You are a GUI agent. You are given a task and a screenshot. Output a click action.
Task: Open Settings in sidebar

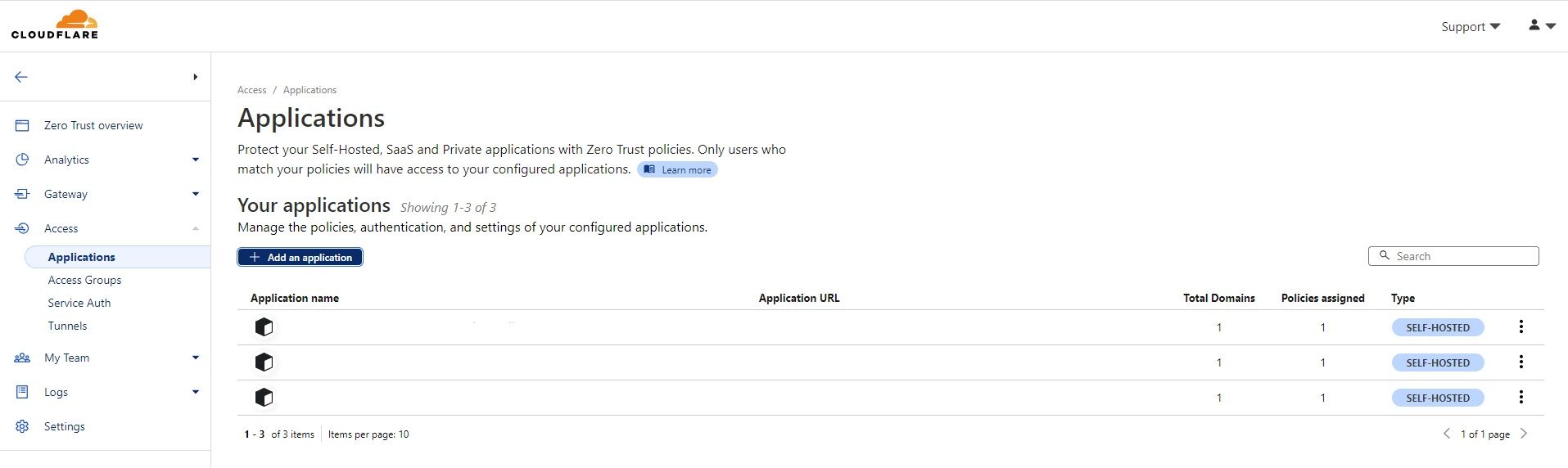point(65,426)
